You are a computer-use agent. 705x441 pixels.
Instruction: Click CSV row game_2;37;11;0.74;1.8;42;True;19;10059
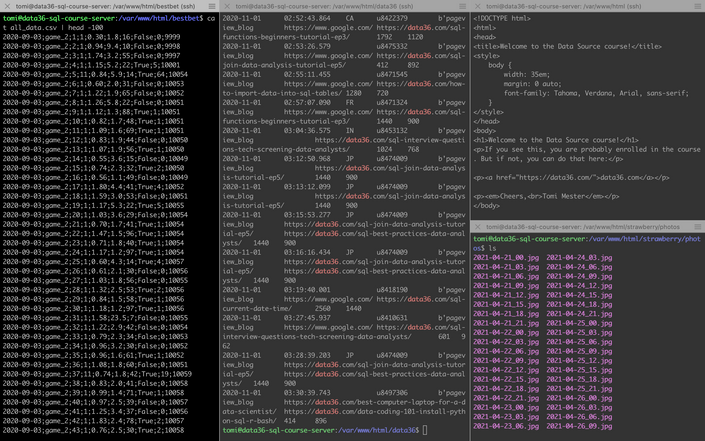[x=97, y=374]
